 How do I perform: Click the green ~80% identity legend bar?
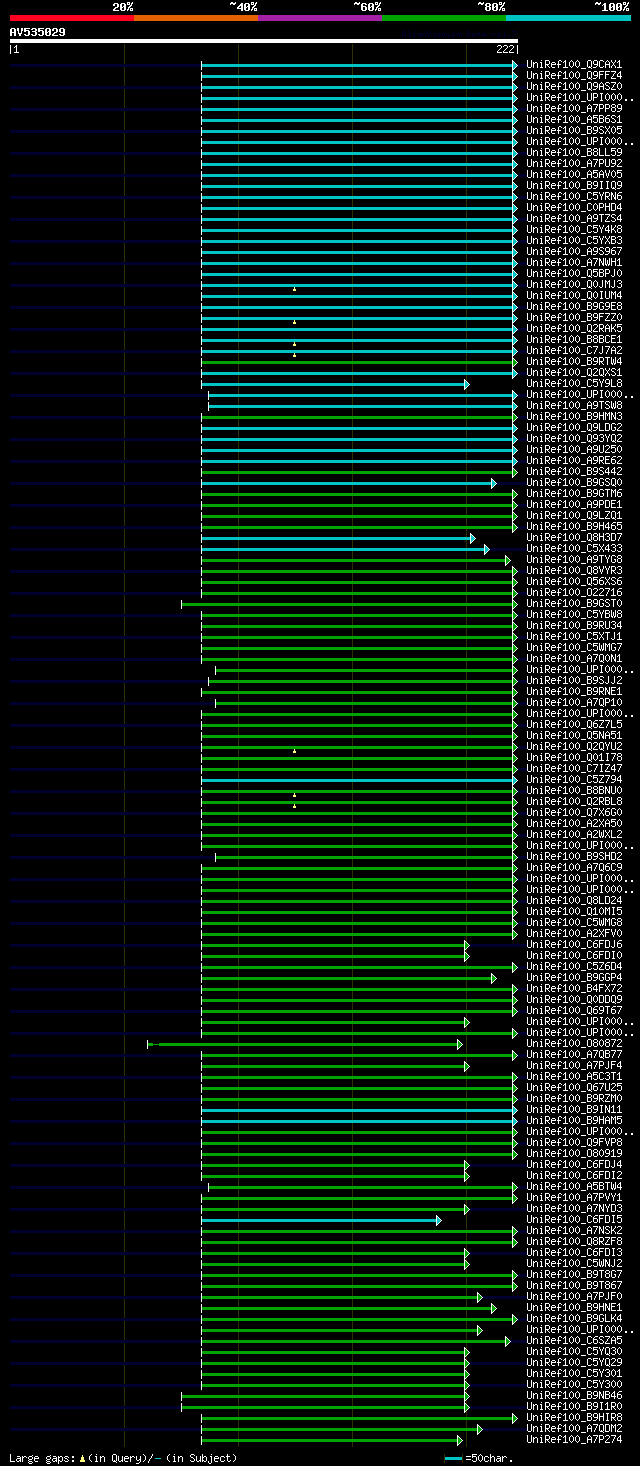[444, 18]
